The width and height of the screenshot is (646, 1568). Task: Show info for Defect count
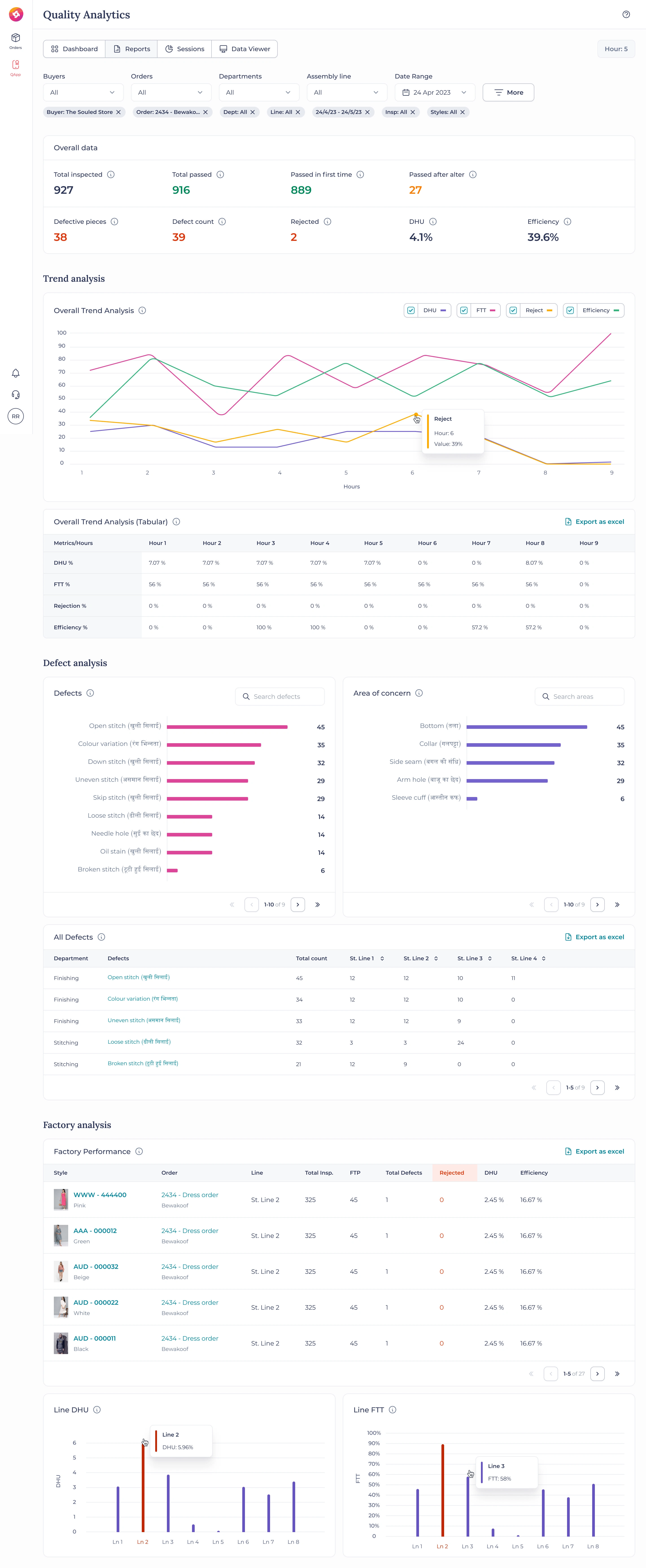pyautogui.click(x=222, y=222)
